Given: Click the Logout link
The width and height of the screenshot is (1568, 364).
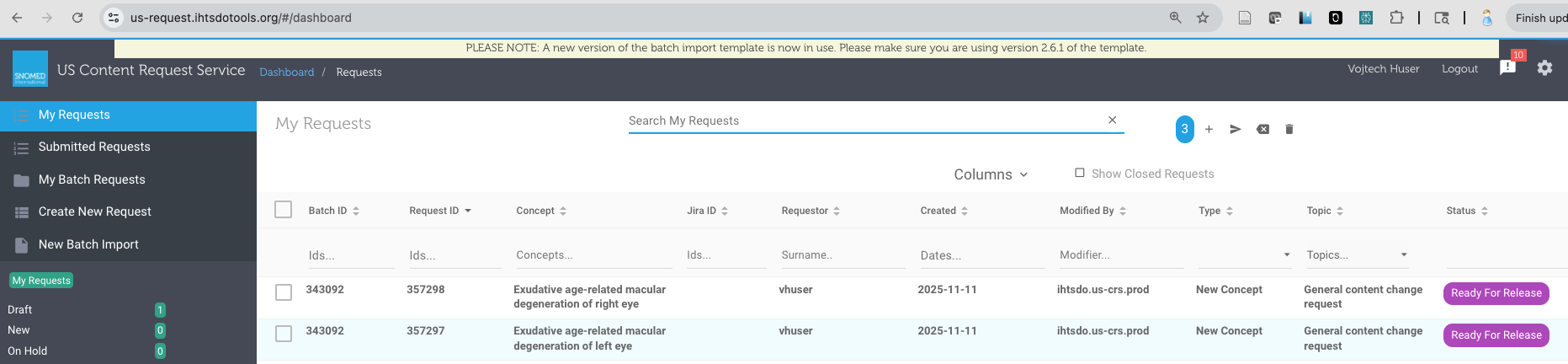Looking at the screenshot, I should click(1459, 69).
